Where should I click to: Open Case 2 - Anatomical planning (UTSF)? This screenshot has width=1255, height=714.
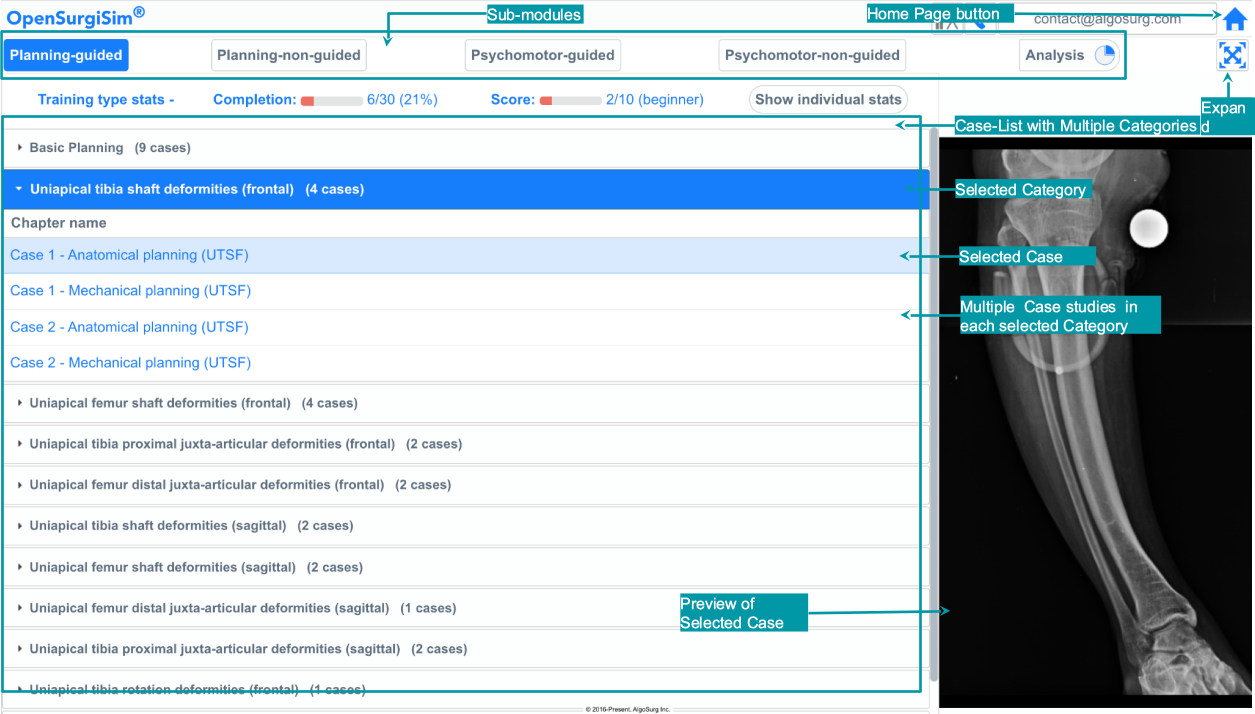coord(129,327)
